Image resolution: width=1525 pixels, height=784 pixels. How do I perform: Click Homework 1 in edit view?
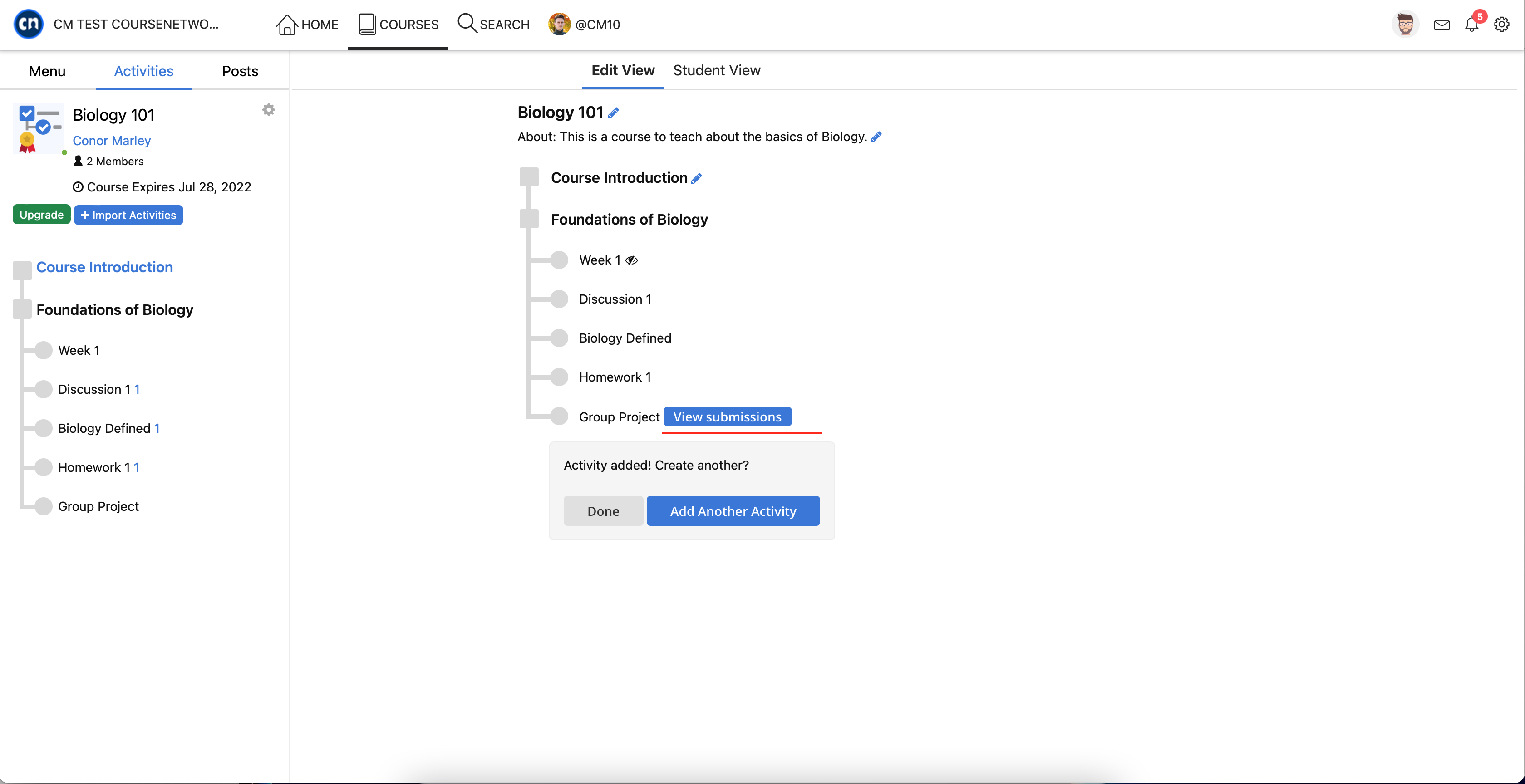pos(615,377)
